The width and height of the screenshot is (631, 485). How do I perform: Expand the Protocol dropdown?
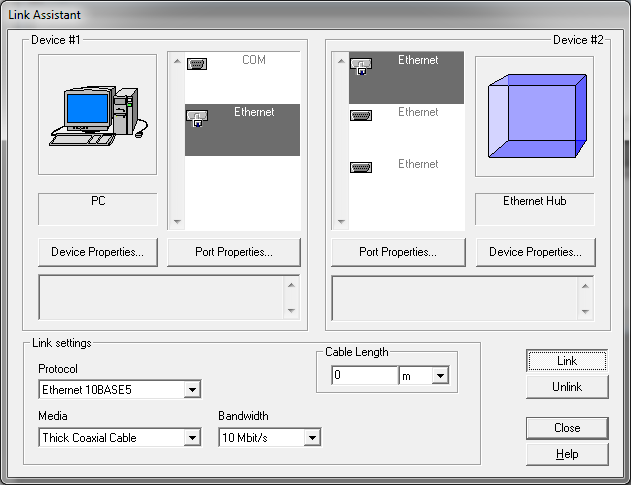[x=192, y=390]
